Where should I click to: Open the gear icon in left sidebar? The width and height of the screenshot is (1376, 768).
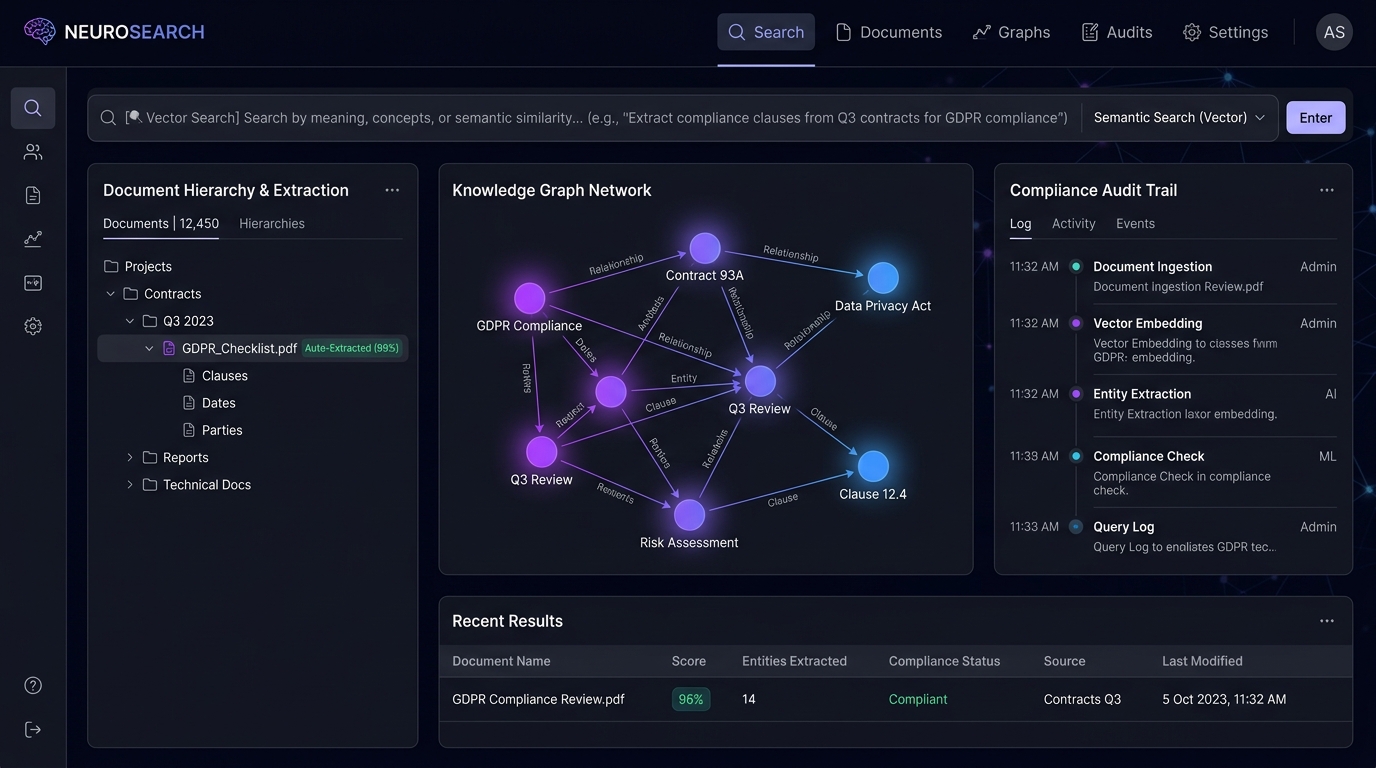(33, 326)
